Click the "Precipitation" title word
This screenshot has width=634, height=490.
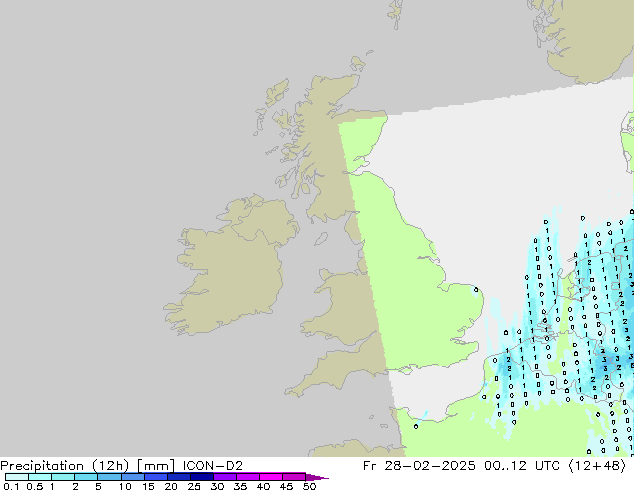click(x=42, y=466)
